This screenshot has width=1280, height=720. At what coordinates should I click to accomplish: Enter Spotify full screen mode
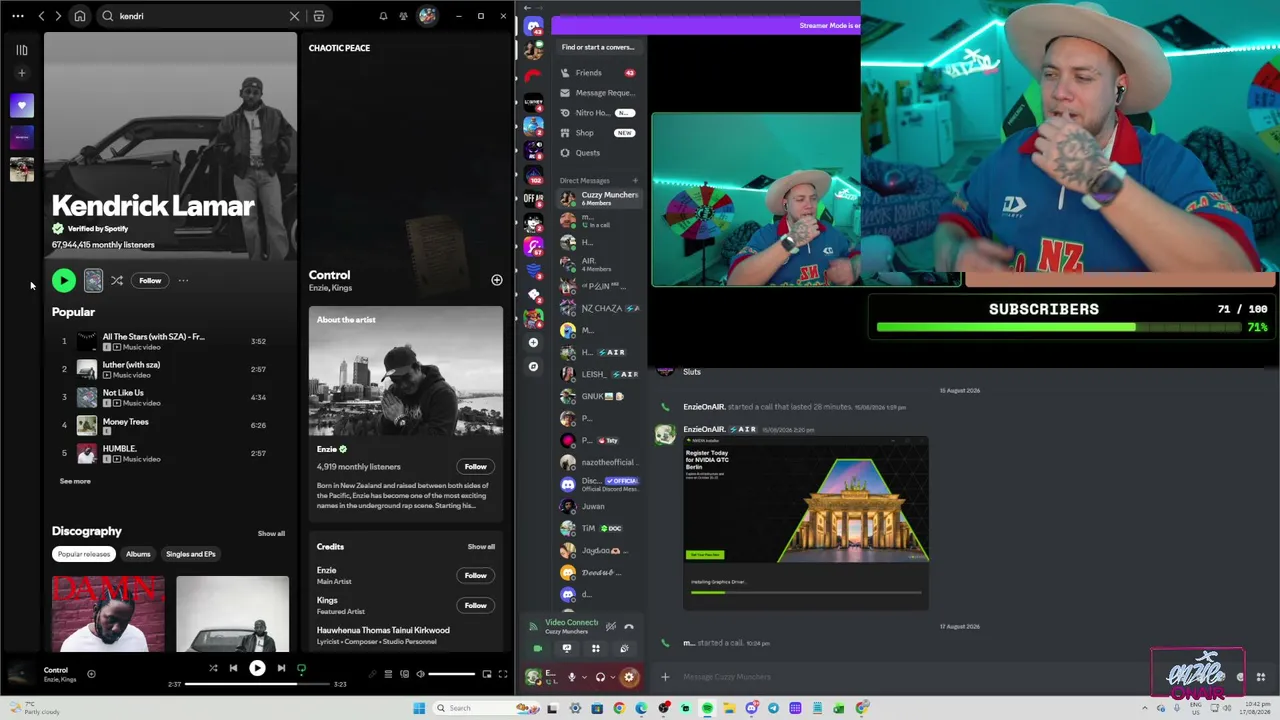(x=503, y=674)
